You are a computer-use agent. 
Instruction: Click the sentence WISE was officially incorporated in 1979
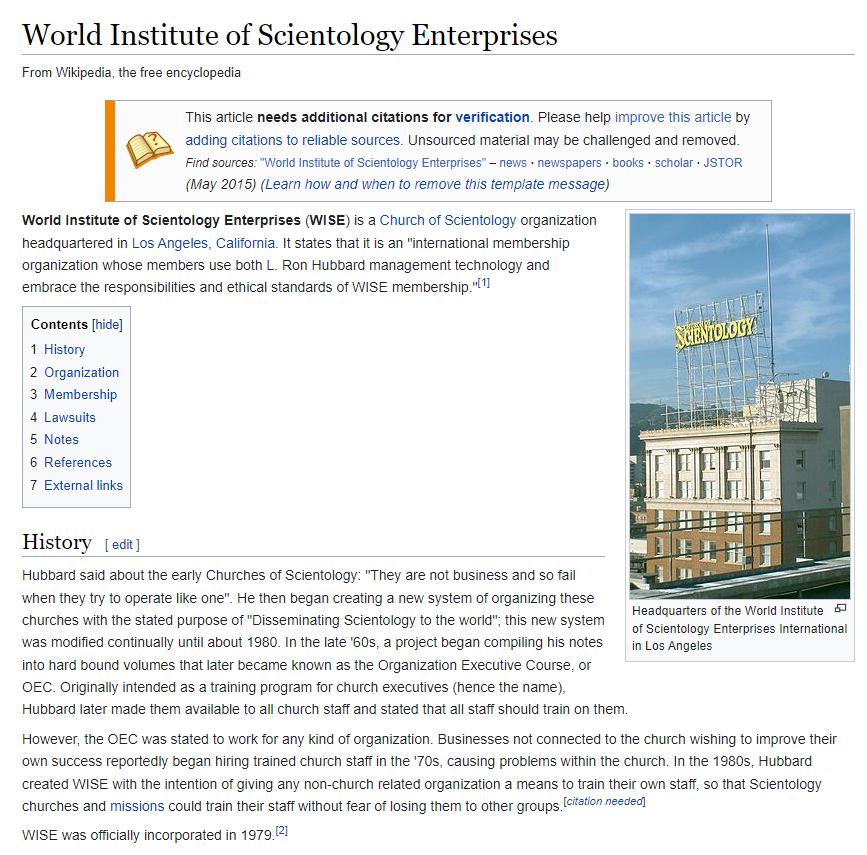coord(148,835)
